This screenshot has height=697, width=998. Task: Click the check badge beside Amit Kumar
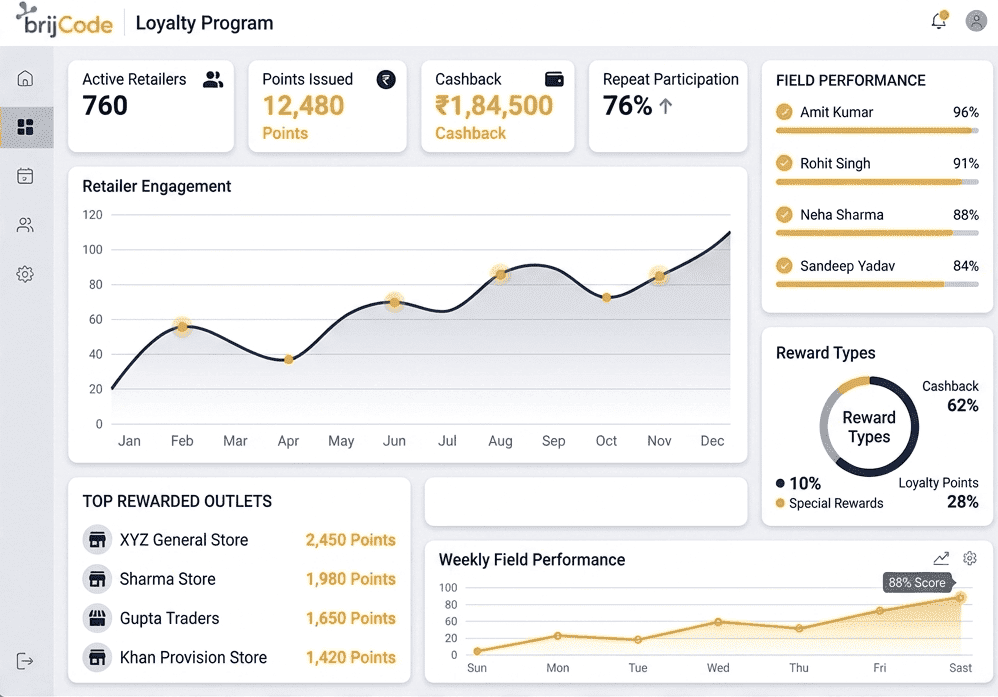click(x=784, y=112)
